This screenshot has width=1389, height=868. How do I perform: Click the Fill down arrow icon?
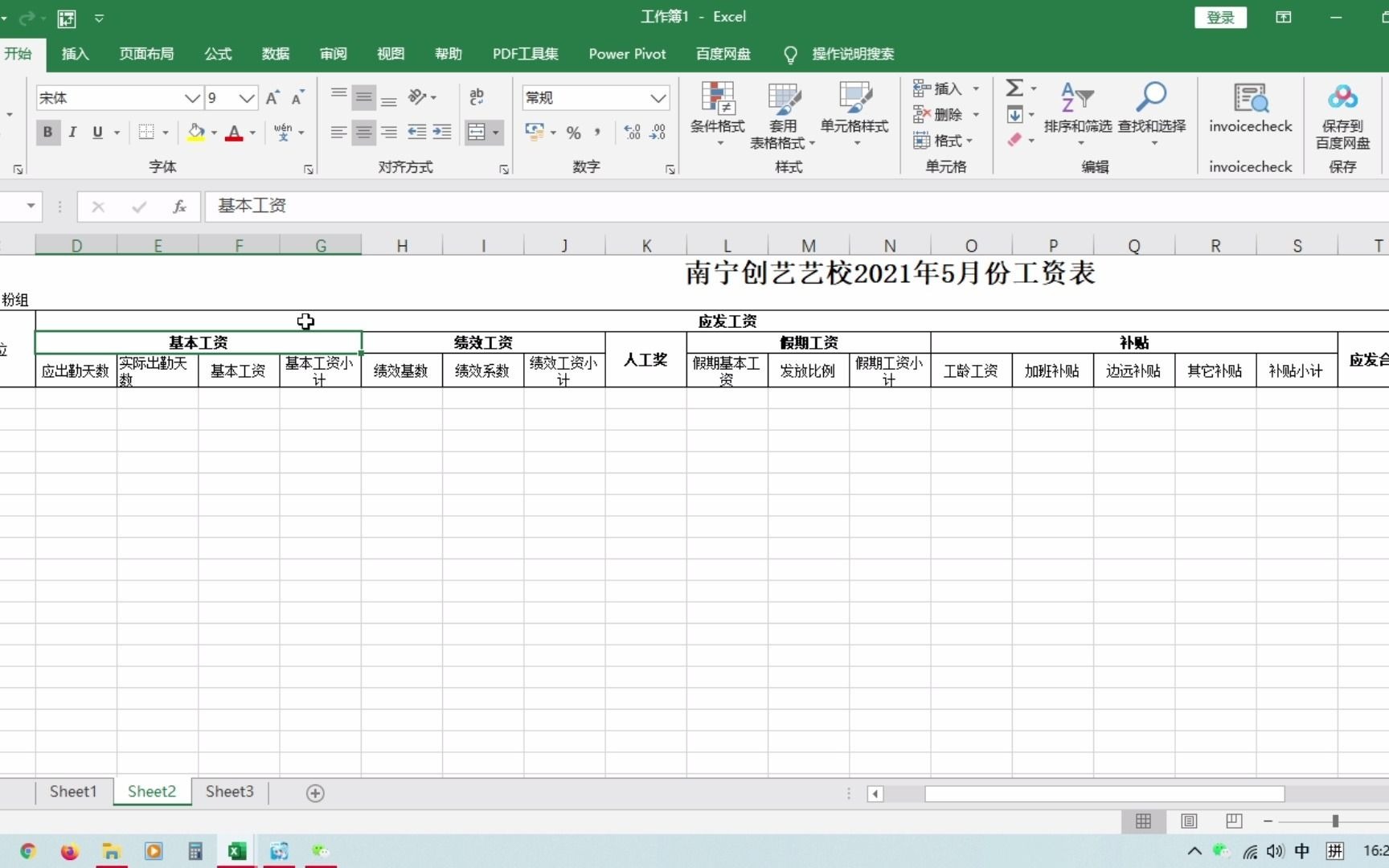pos(1015,114)
